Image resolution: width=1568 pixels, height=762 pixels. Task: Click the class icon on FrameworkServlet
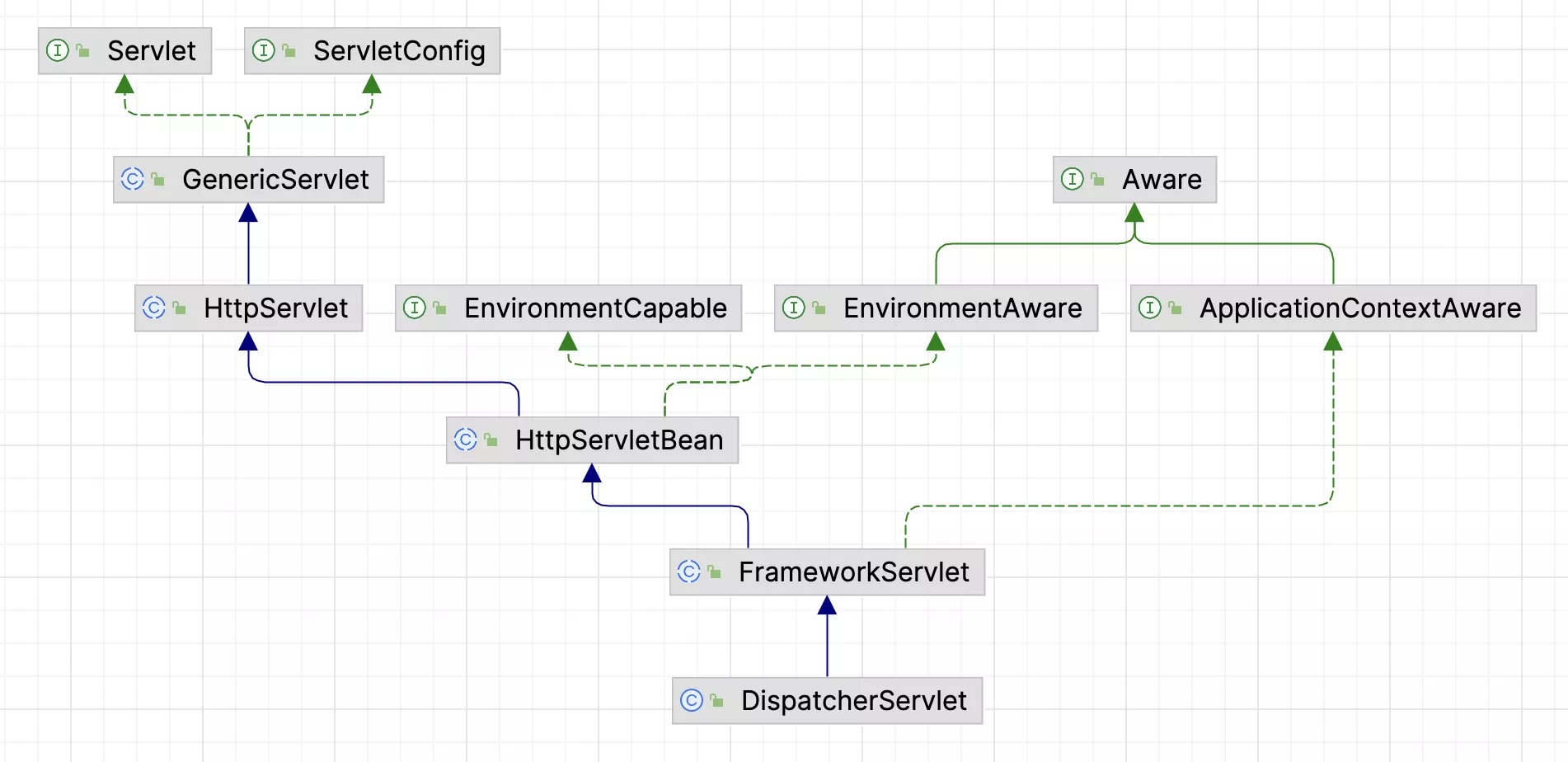tap(689, 571)
